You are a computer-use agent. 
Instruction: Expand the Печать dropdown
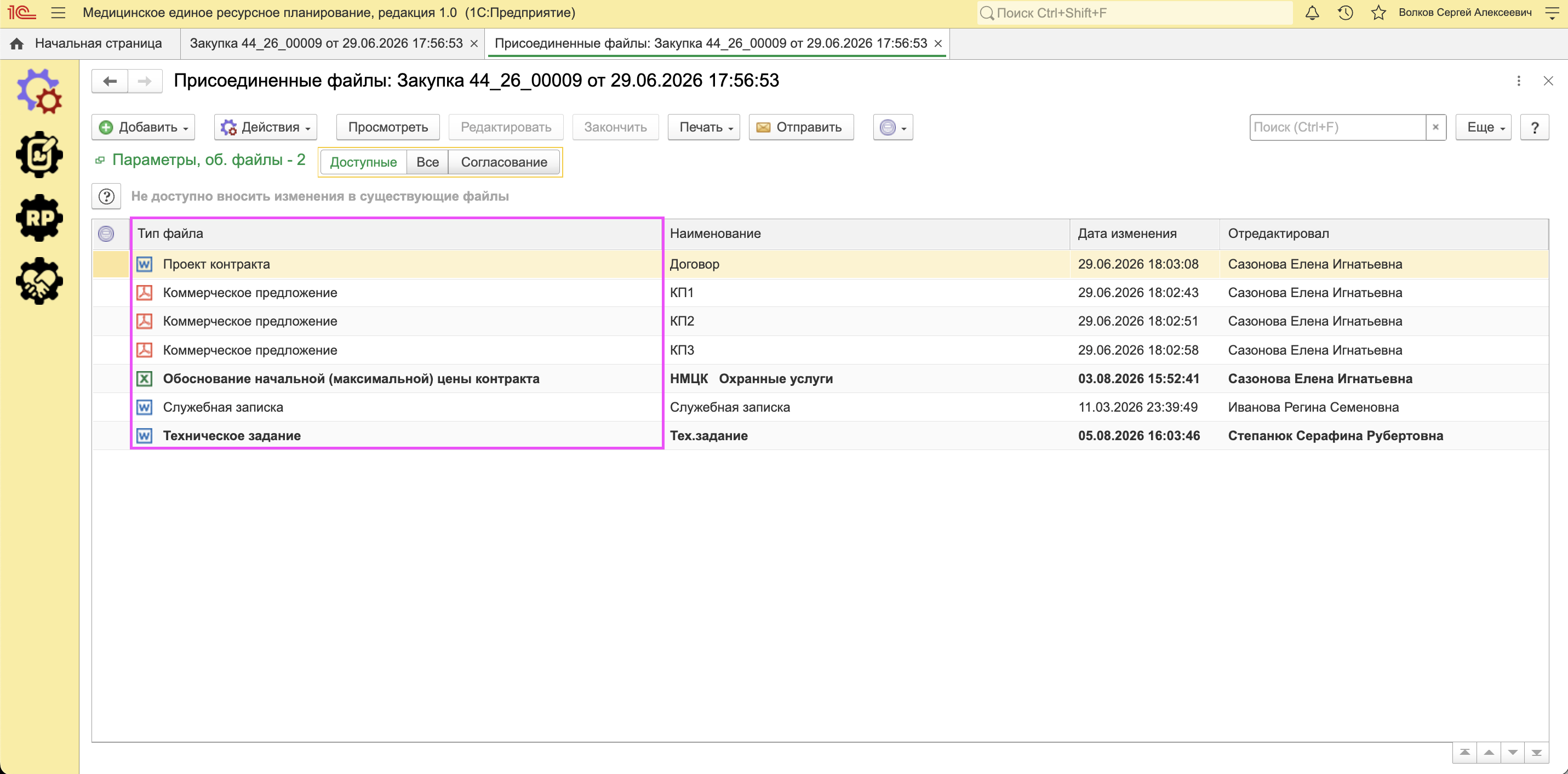click(x=703, y=127)
